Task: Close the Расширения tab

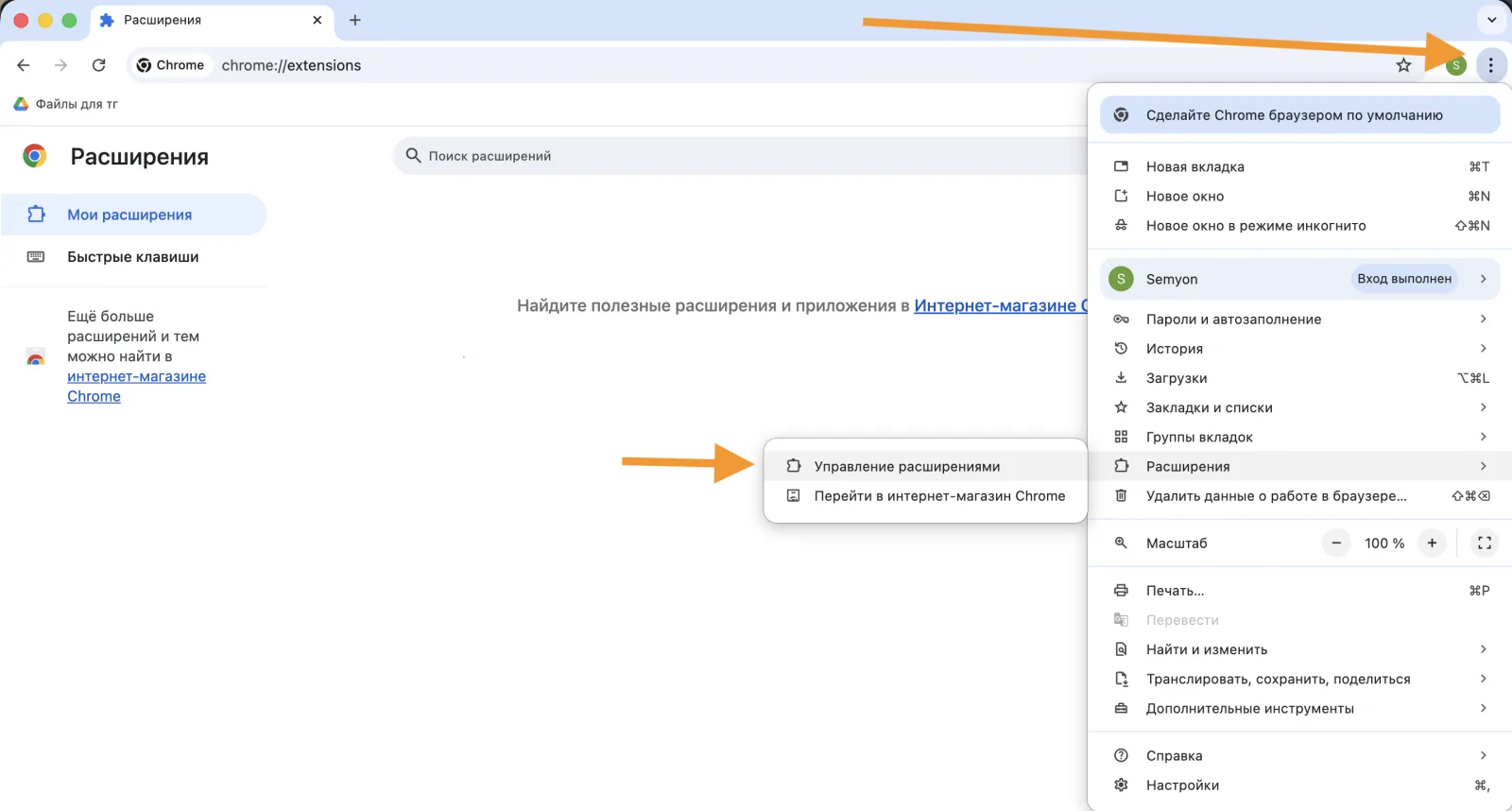Action: 317,20
